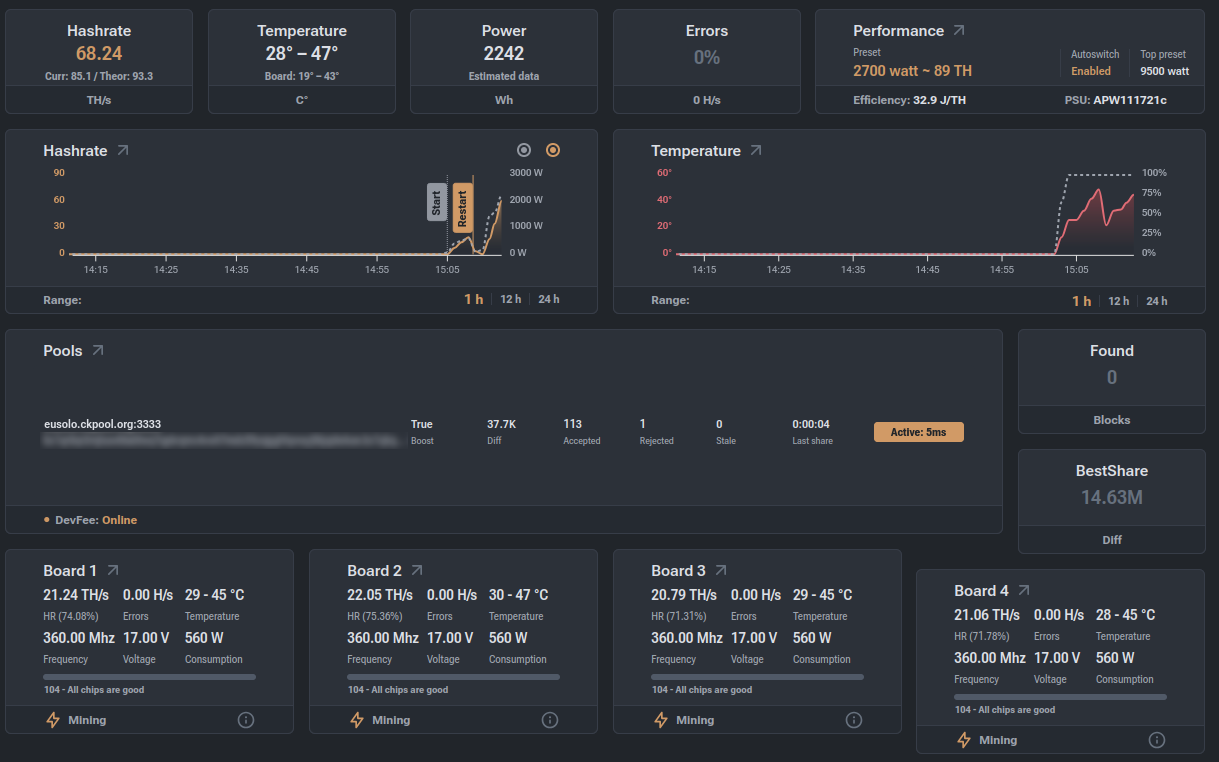Click the Active: 5ms pool button
The height and width of the screenshot is (762, 1219).
(919, 432)
